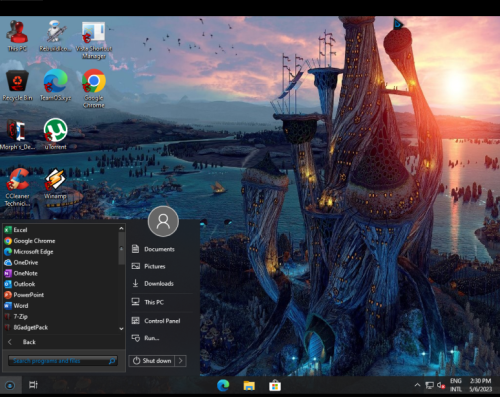Screen dimensions: 500x397
Task: Open the RebuildIco desktop shortcut
Action: (55, 36)
